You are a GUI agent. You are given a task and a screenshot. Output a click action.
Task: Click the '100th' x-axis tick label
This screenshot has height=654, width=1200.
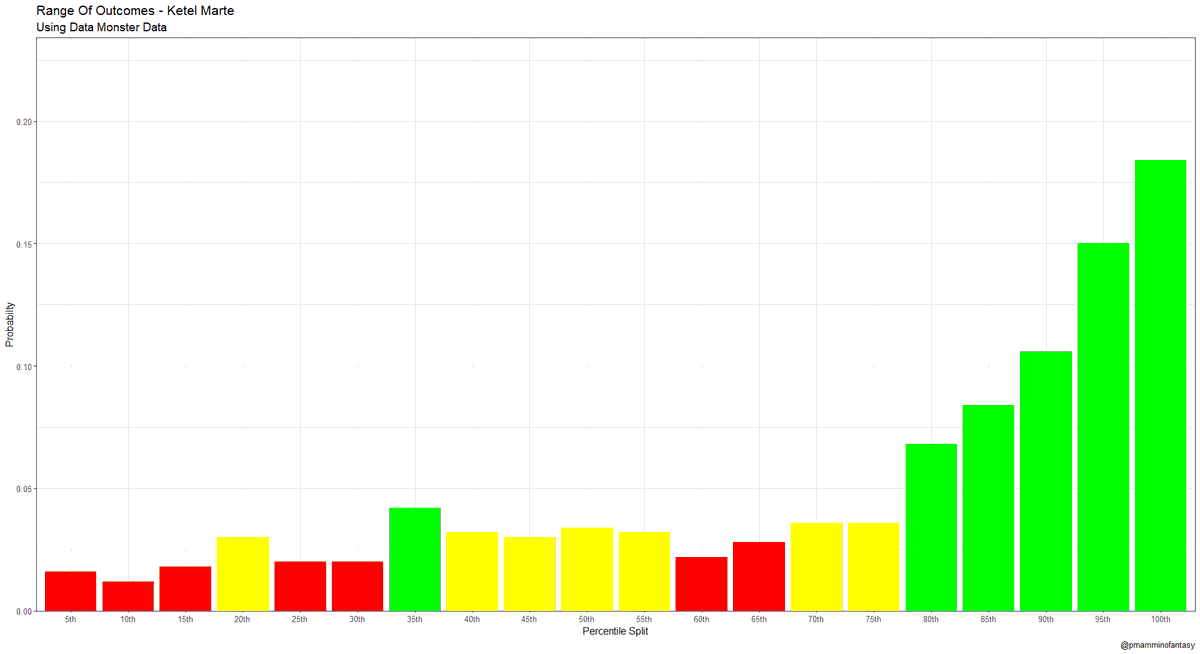point(1160,620)
